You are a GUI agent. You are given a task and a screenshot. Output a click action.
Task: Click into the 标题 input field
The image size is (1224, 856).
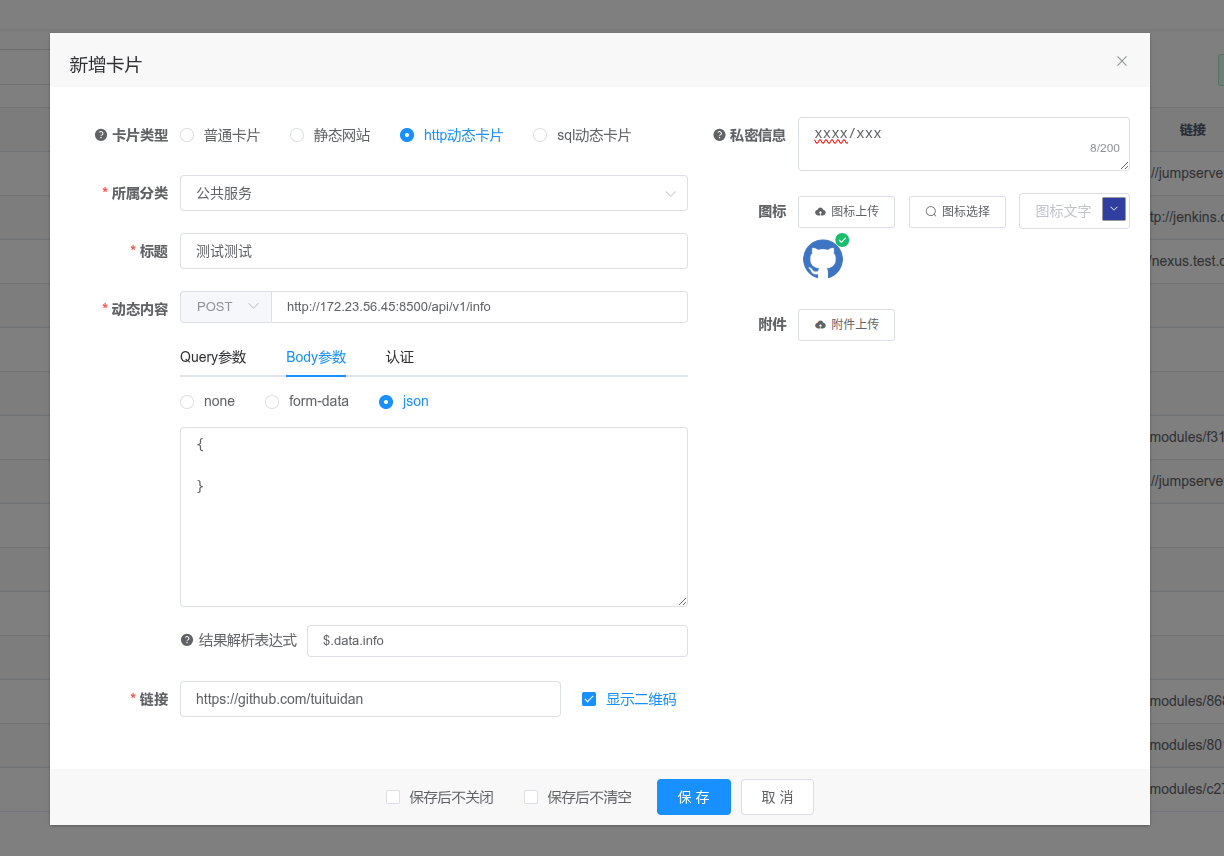433,252
